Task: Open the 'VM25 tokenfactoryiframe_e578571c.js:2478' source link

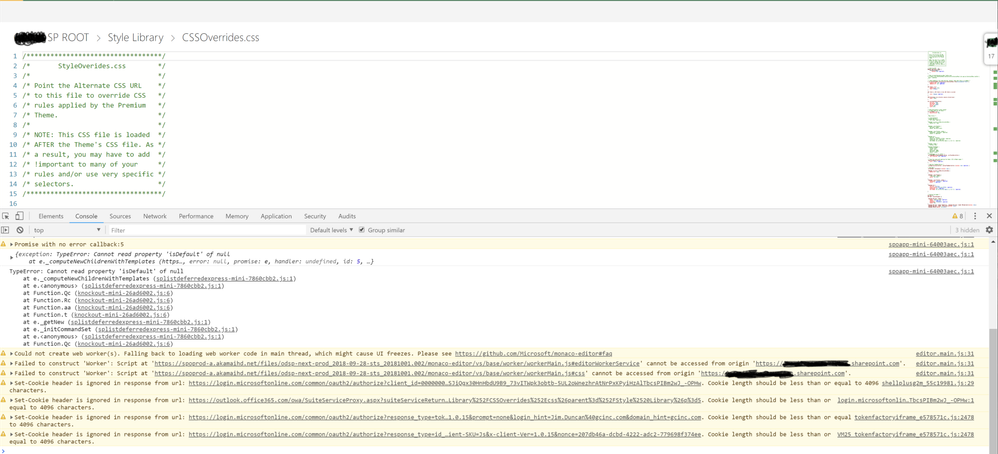Action: pos(906,434)
